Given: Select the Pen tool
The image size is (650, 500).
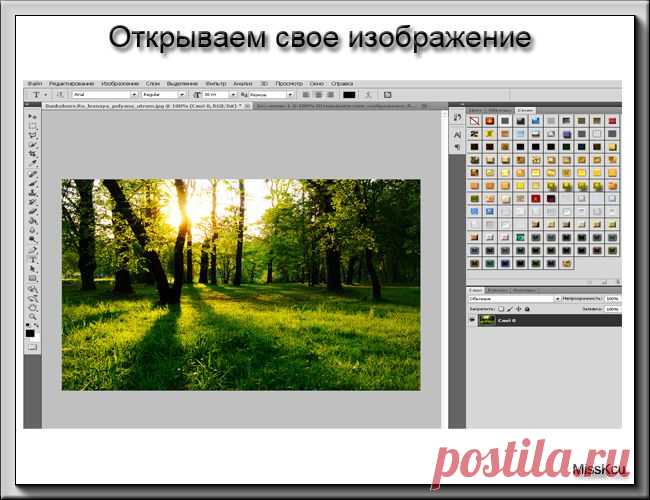Looking at the screenshot, I should (x=32, y=250).
